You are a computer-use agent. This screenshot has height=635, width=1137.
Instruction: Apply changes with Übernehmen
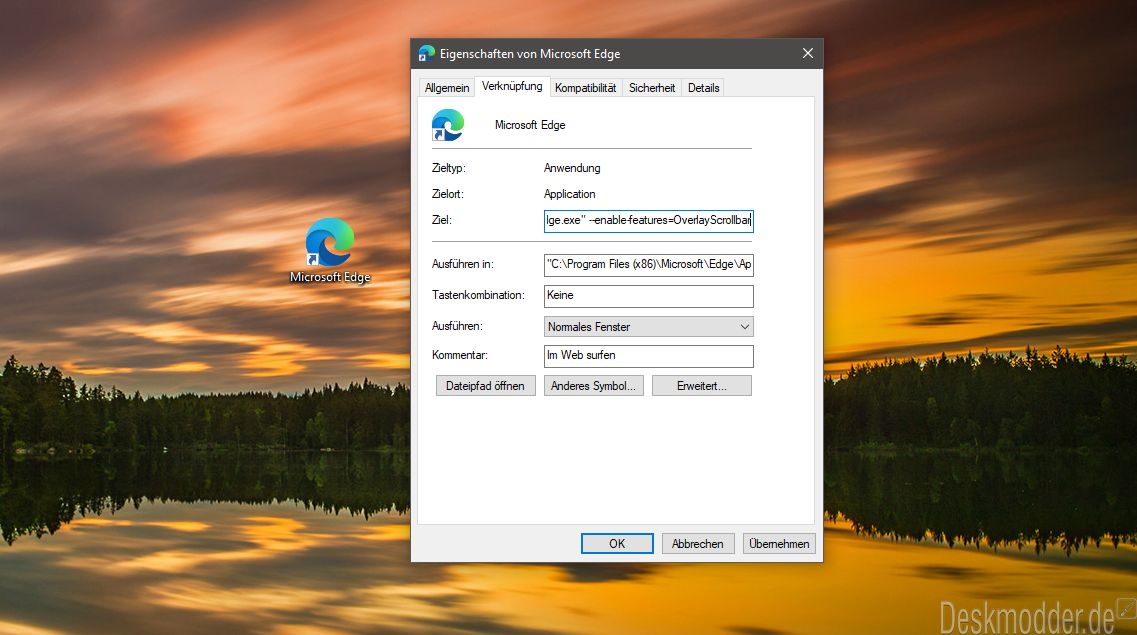[x=779, y=544]
